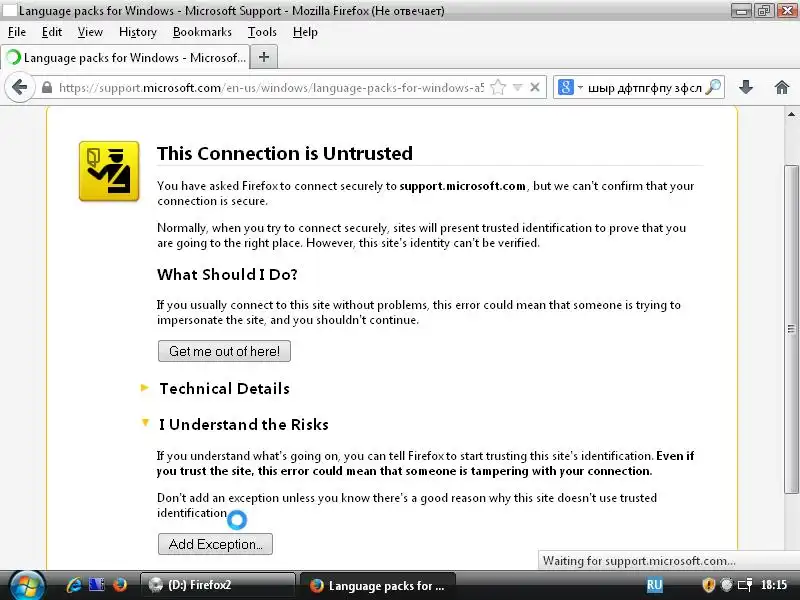Click the vertical scrollbar thumb
This screenshot has width=800, height=600.
point(791,329)
